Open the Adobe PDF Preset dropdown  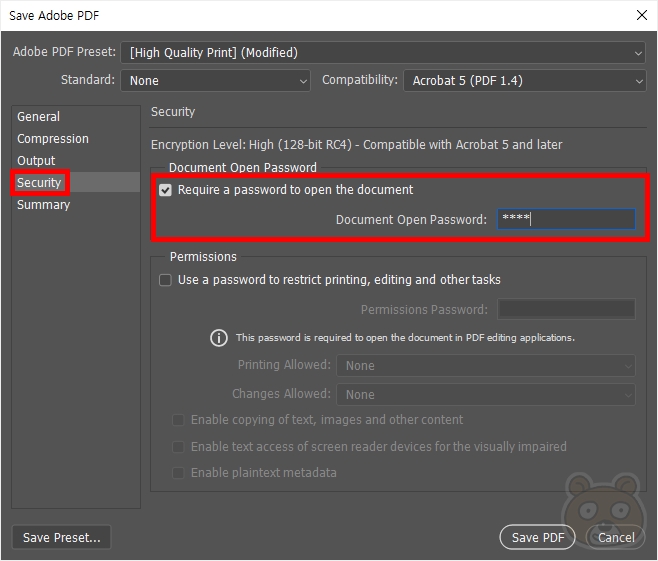[x=383, y=52]
